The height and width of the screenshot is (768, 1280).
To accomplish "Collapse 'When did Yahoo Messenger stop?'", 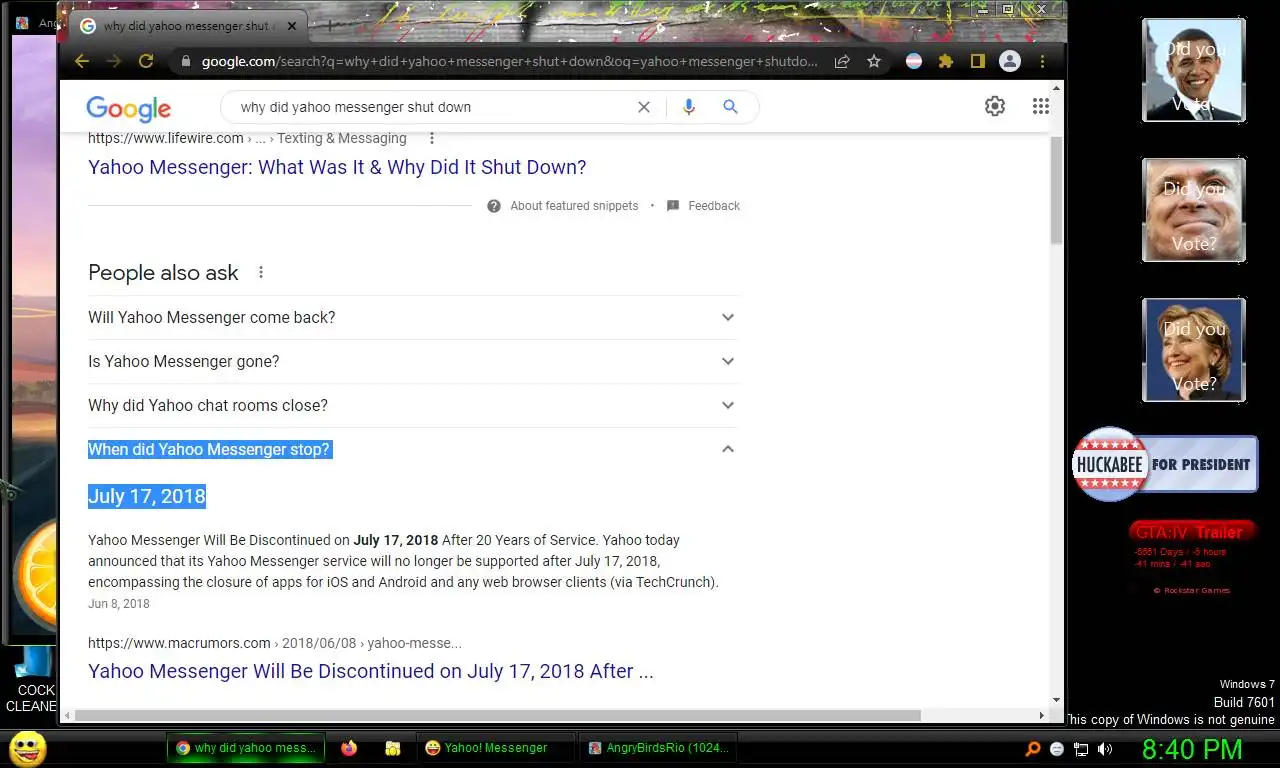I will tap(413, 449).
